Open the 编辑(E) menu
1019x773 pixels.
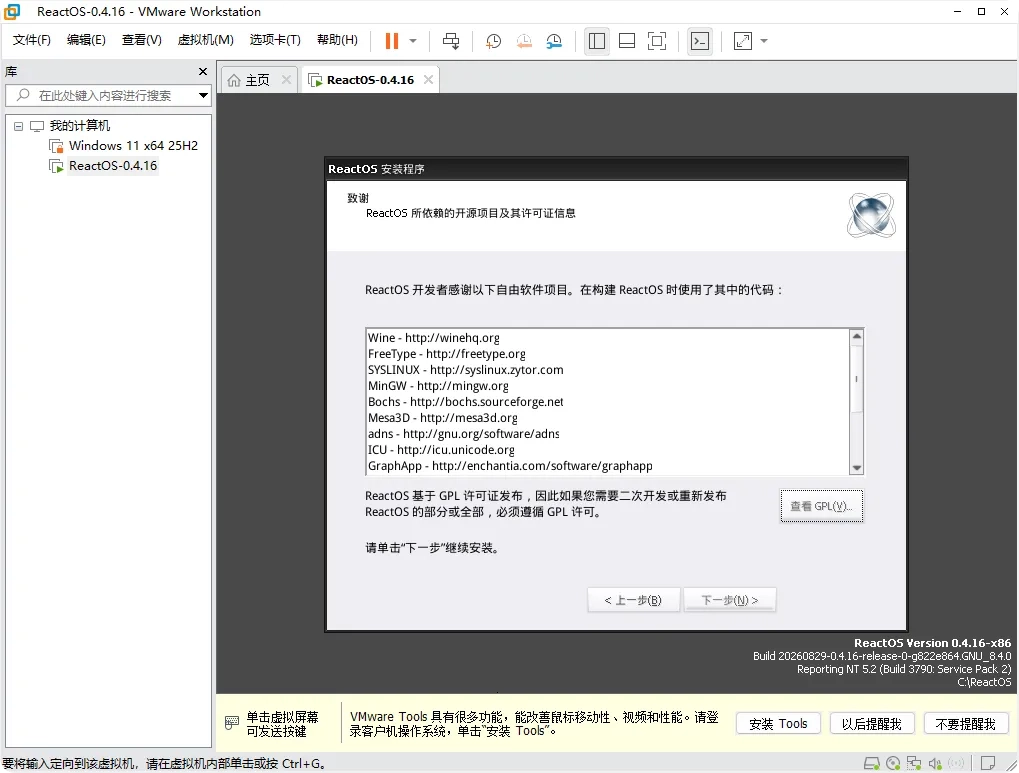click(x=86, y=40)
